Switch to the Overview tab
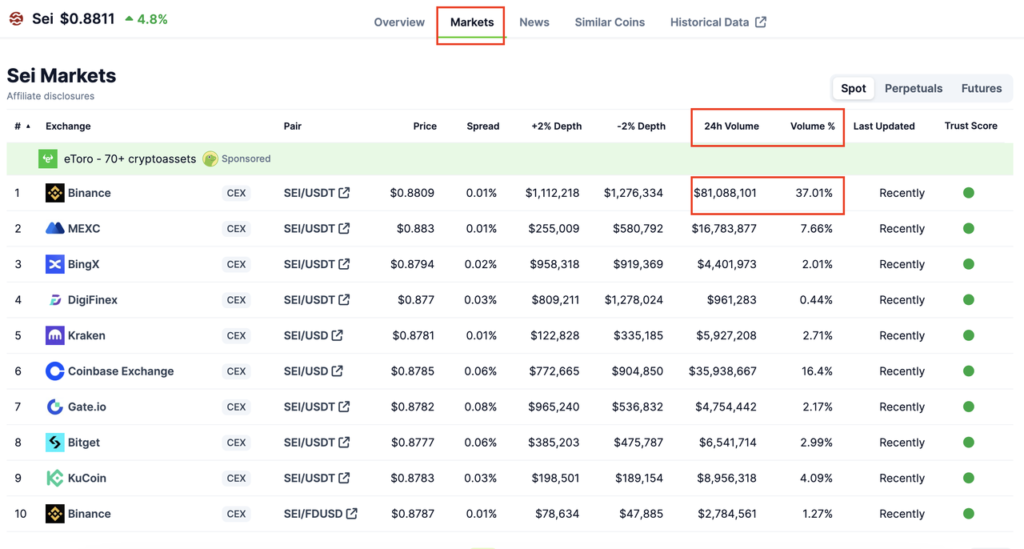The height and width of the screenshot is (549, 1024). coord(399,22)
